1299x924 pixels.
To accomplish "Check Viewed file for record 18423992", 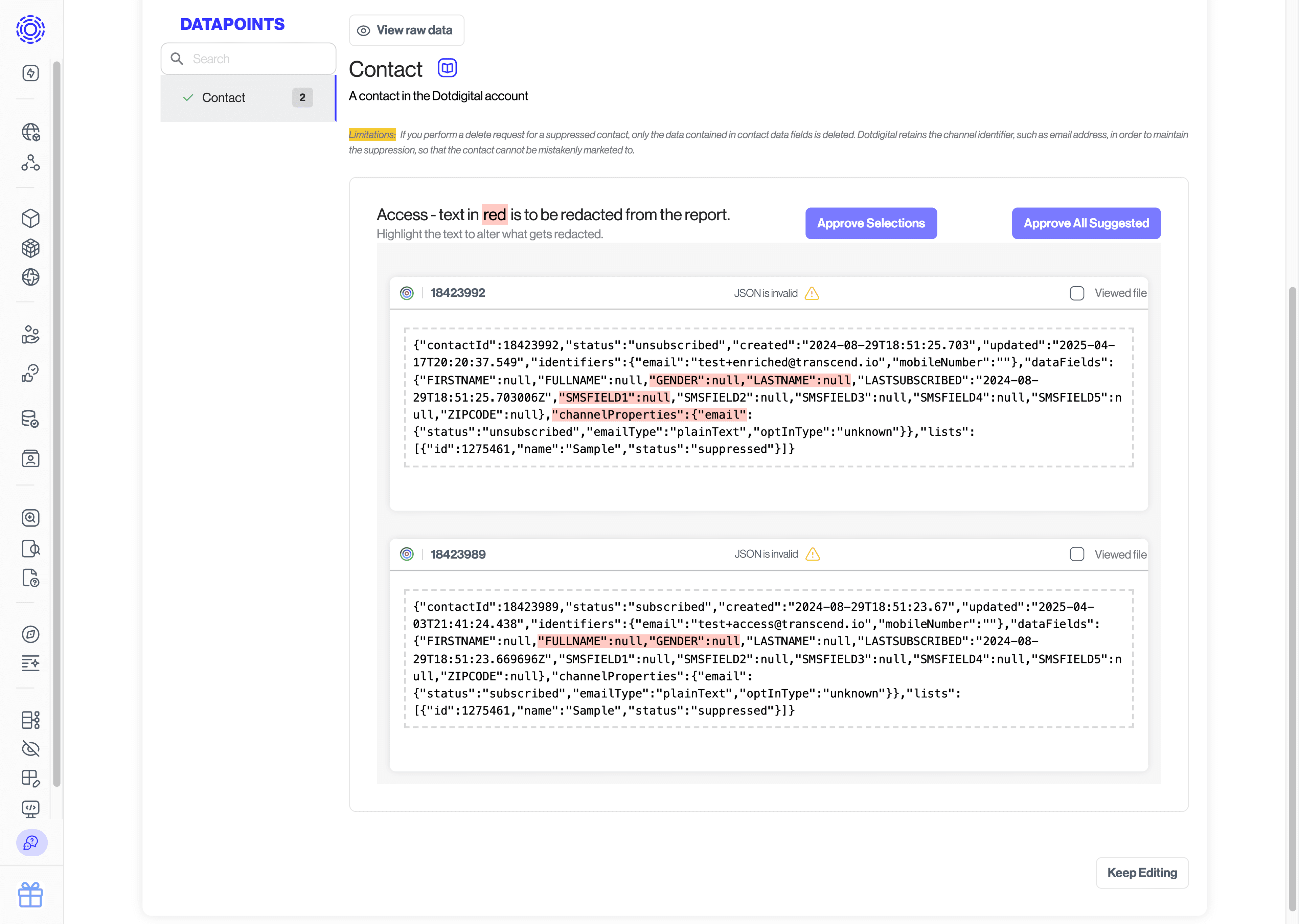I will coord(1077,293).
